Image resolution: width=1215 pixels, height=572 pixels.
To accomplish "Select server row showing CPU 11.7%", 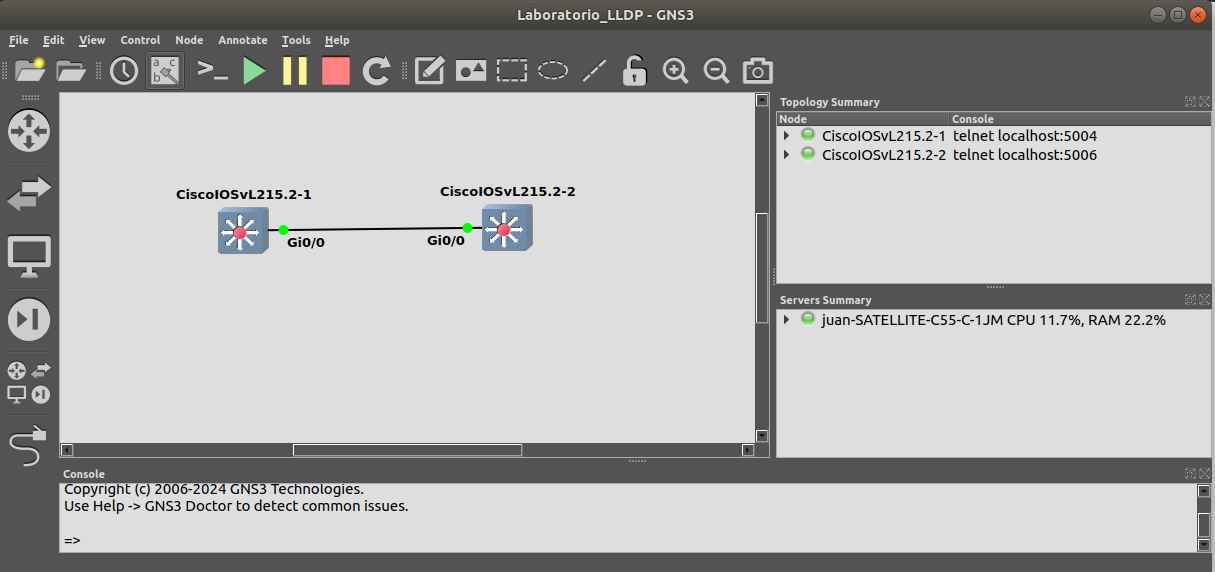I will tap(993, 320).
